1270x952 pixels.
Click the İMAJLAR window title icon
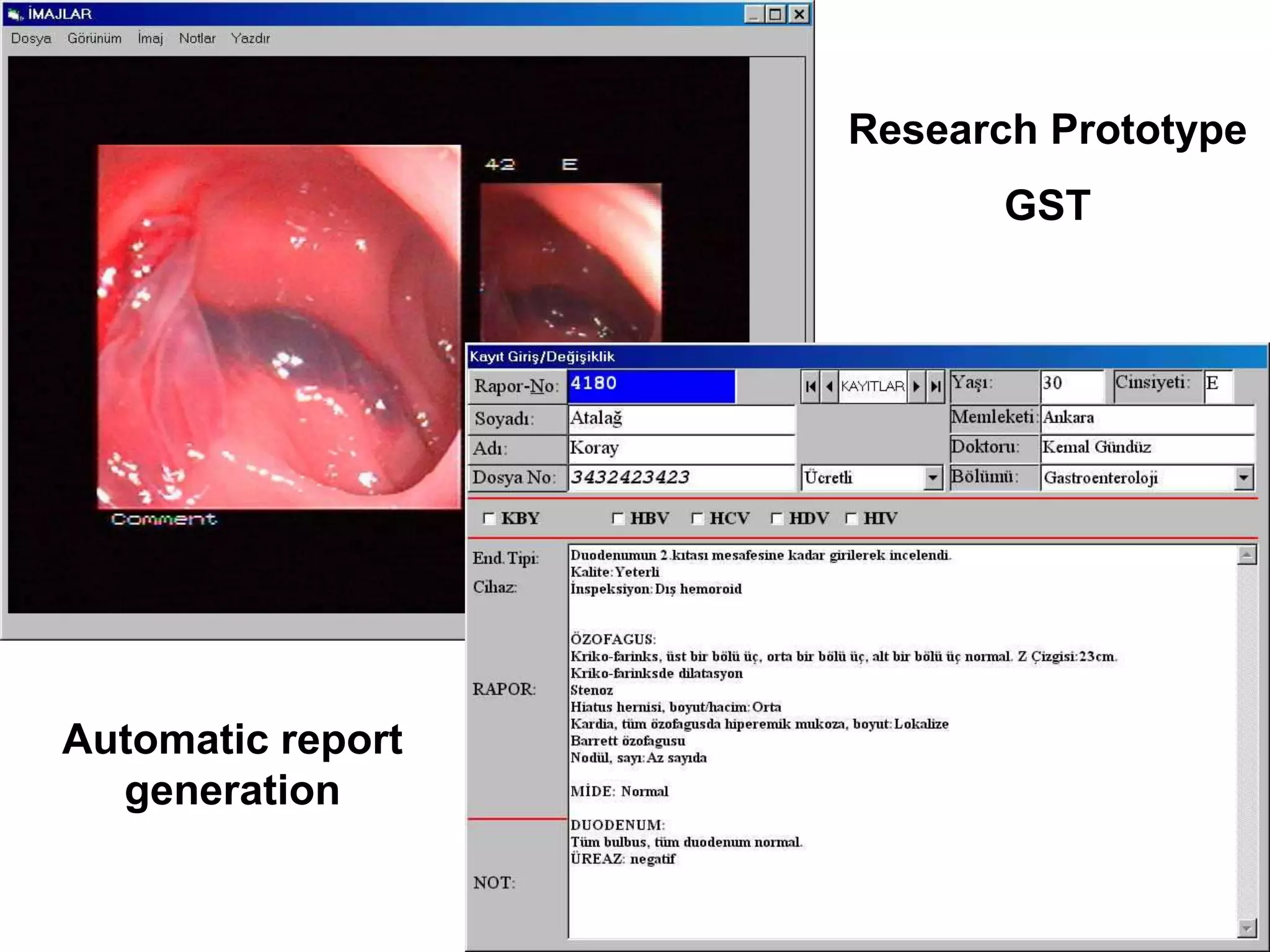[x=15, y=14]
